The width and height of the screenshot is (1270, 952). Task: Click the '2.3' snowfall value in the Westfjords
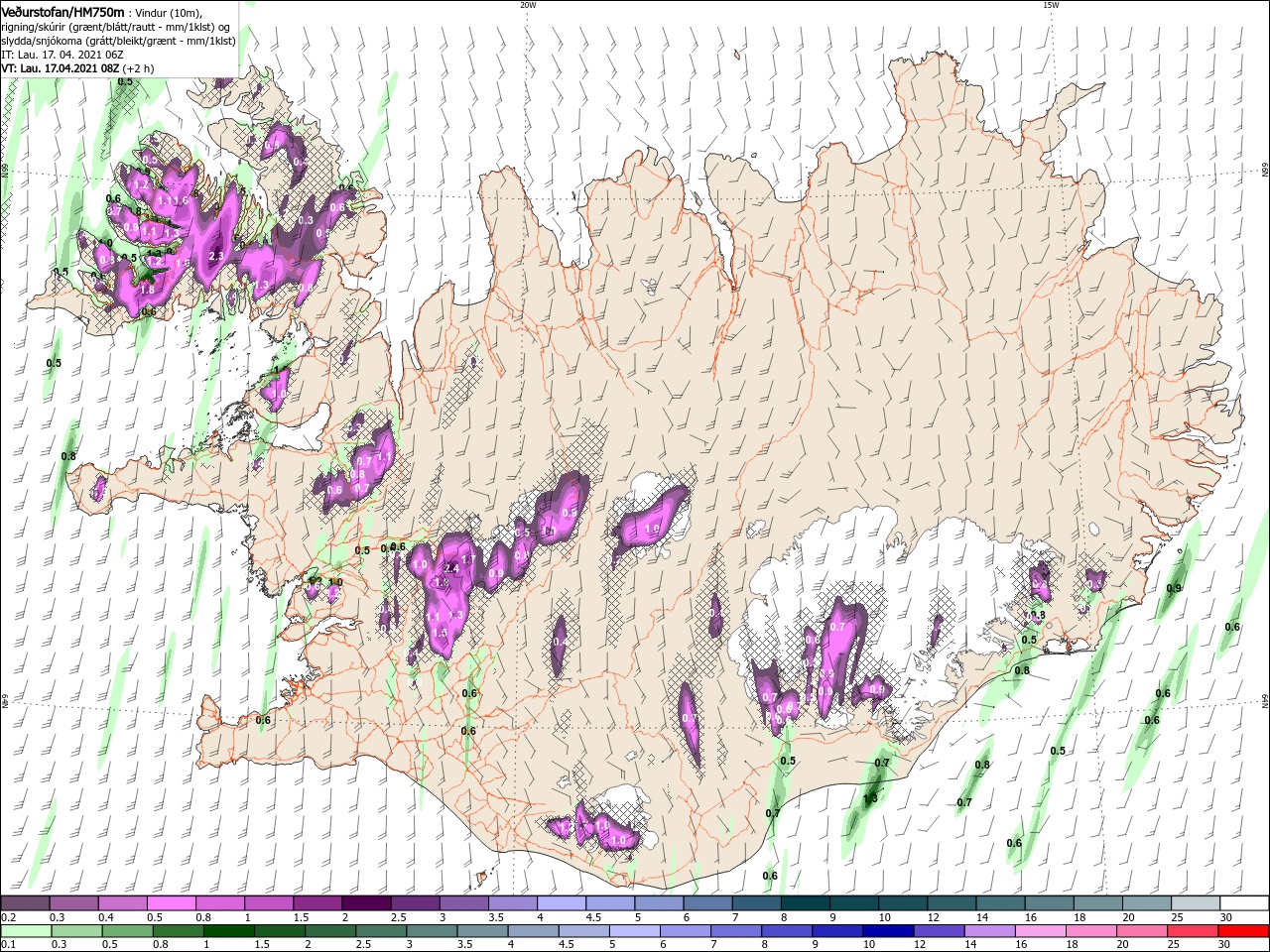[x=216, y=256]
